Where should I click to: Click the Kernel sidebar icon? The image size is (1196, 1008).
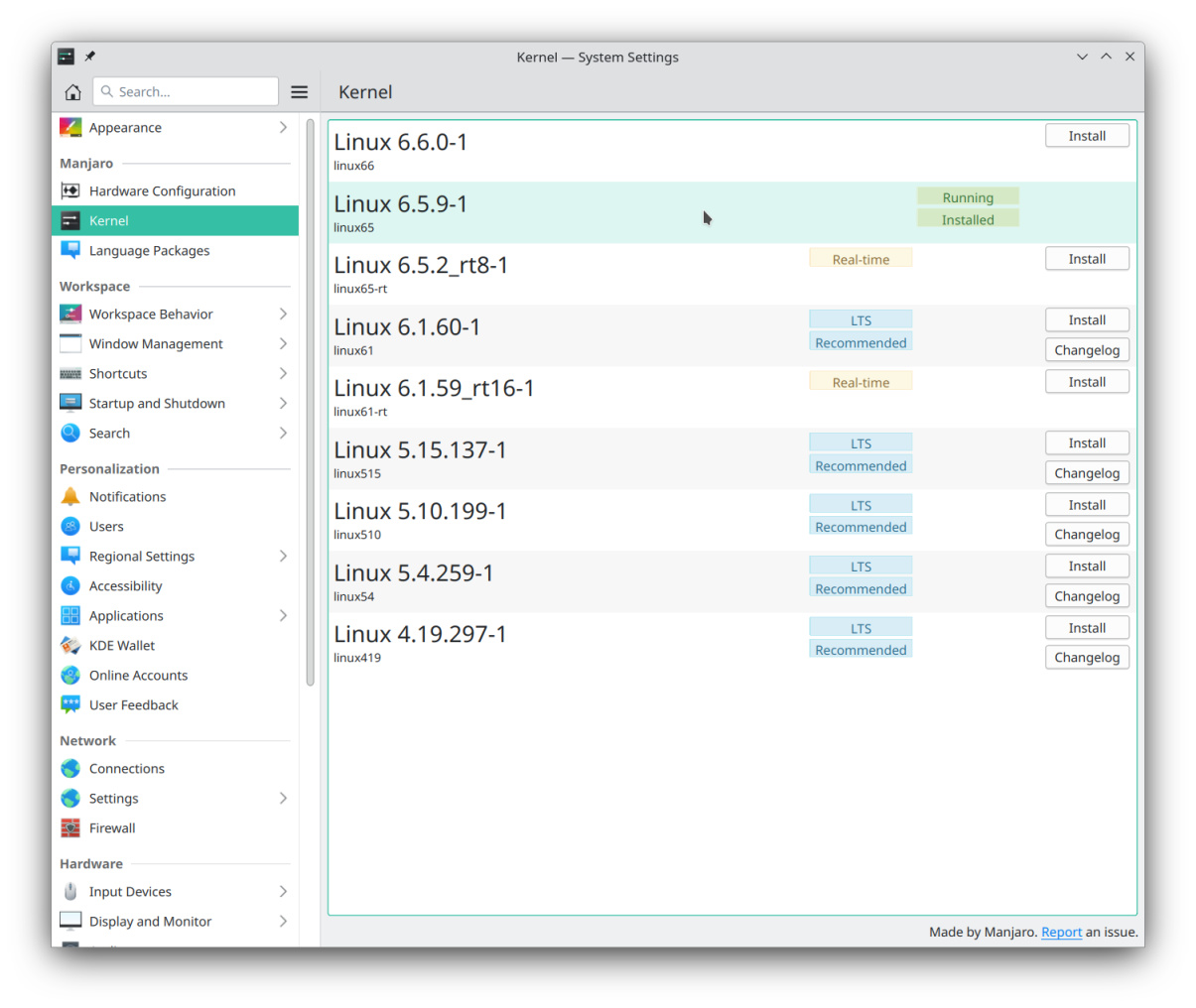70,221
